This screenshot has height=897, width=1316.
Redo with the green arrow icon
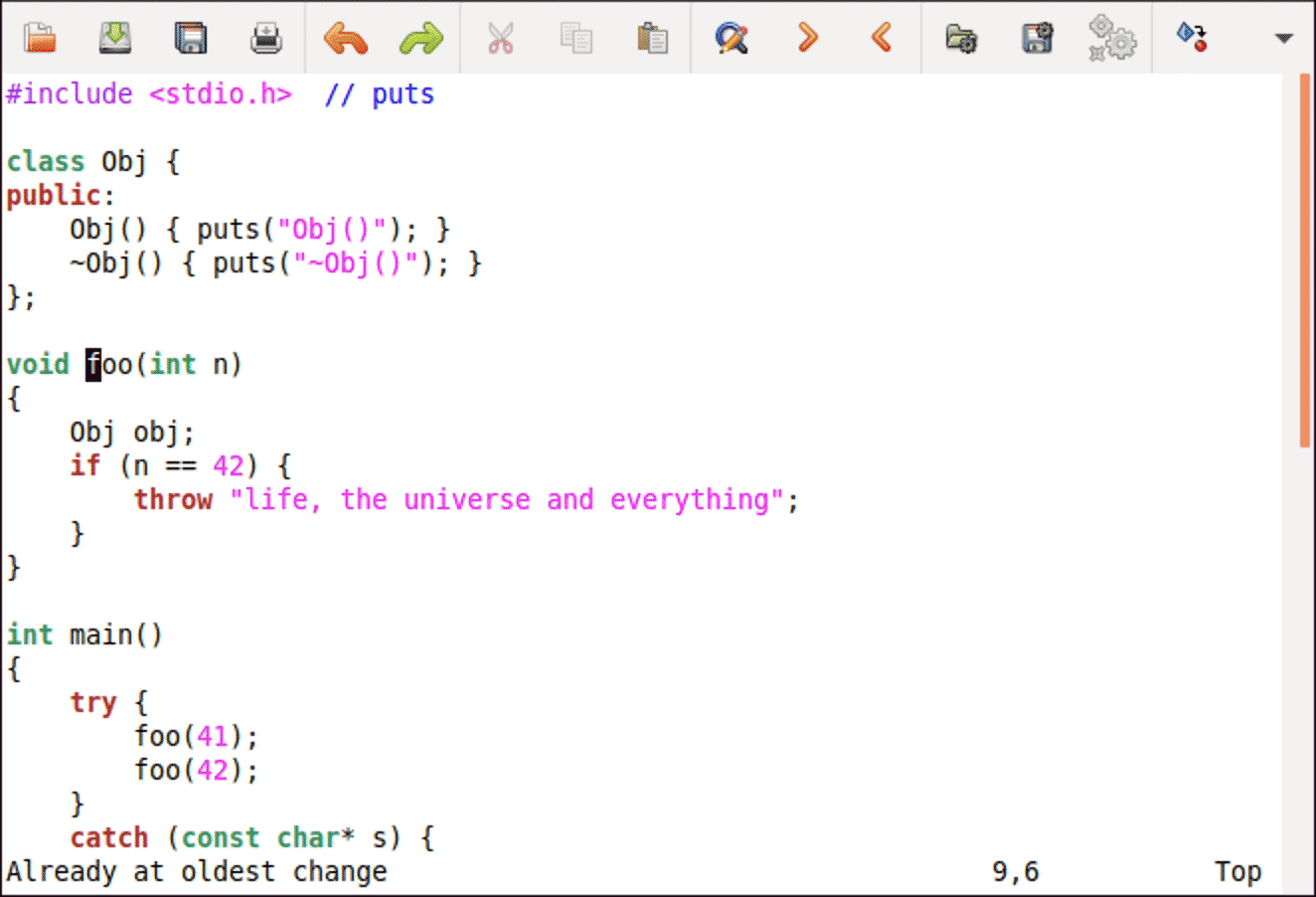[420, 38]
